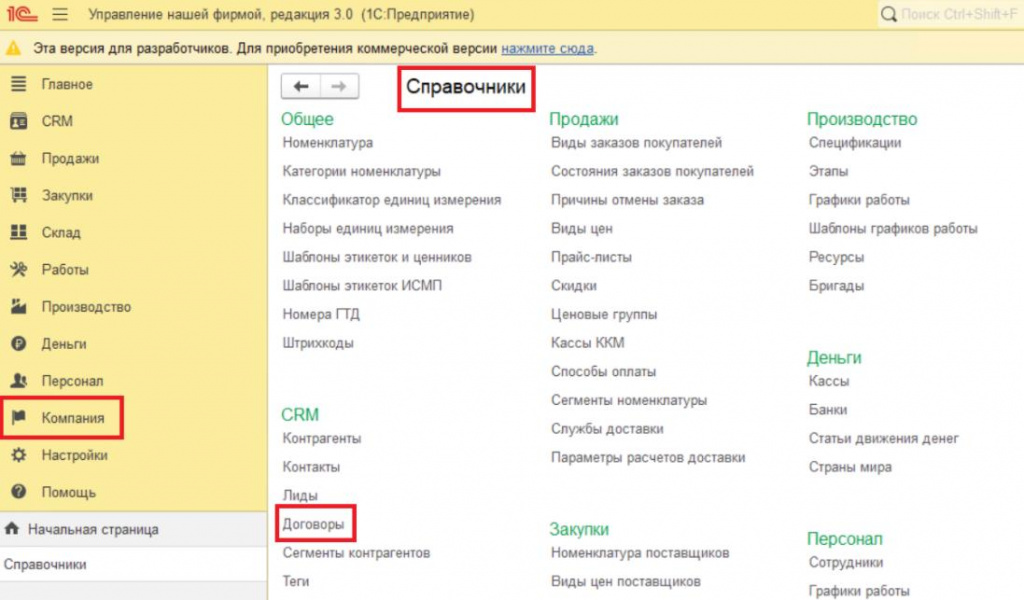This screenshot has height=600, width=1024.
Task: Click the Главное section icon
Action: click(x=19, y=84)
